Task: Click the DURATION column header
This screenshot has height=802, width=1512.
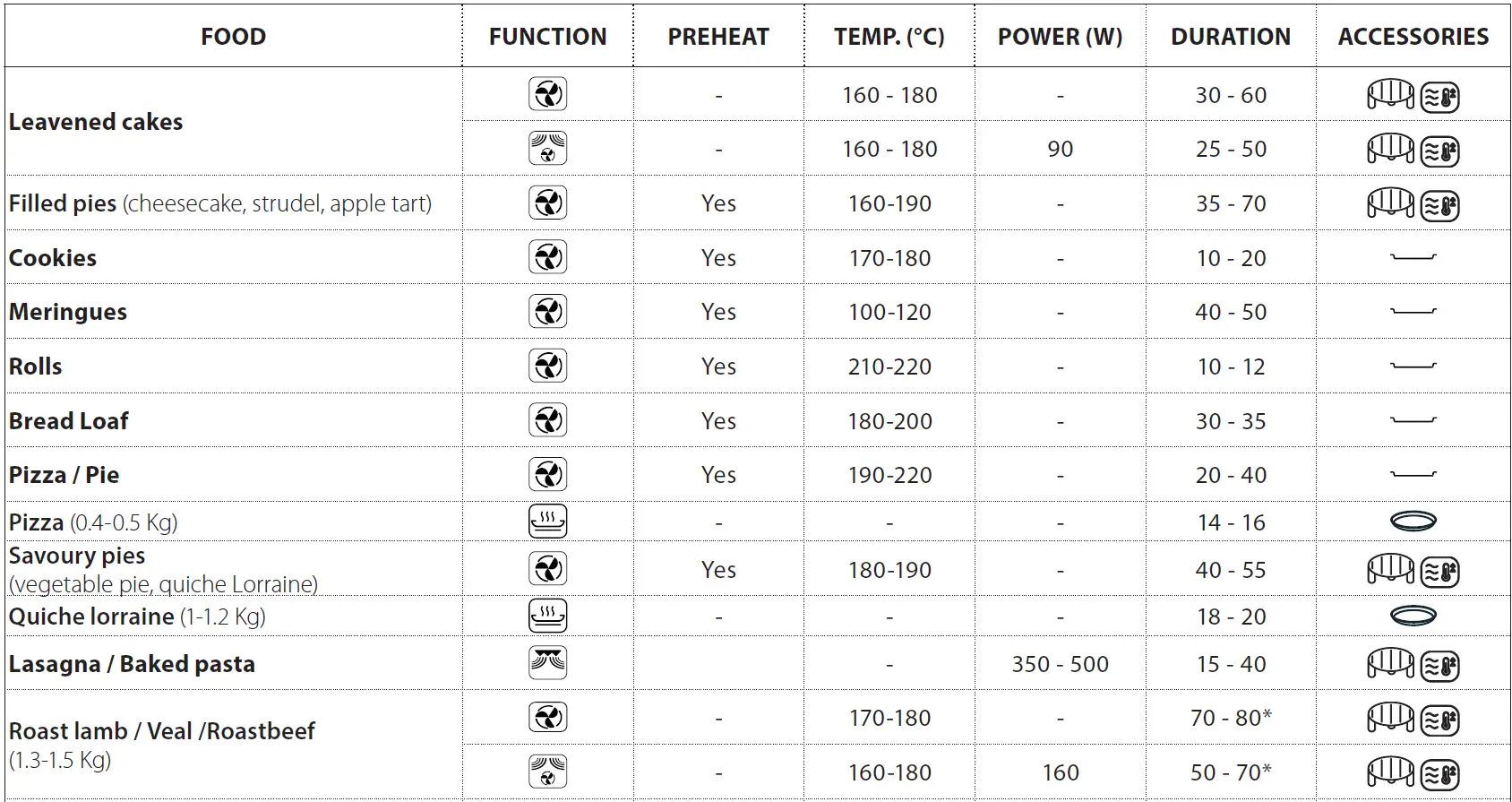Action: [1230, 37]
